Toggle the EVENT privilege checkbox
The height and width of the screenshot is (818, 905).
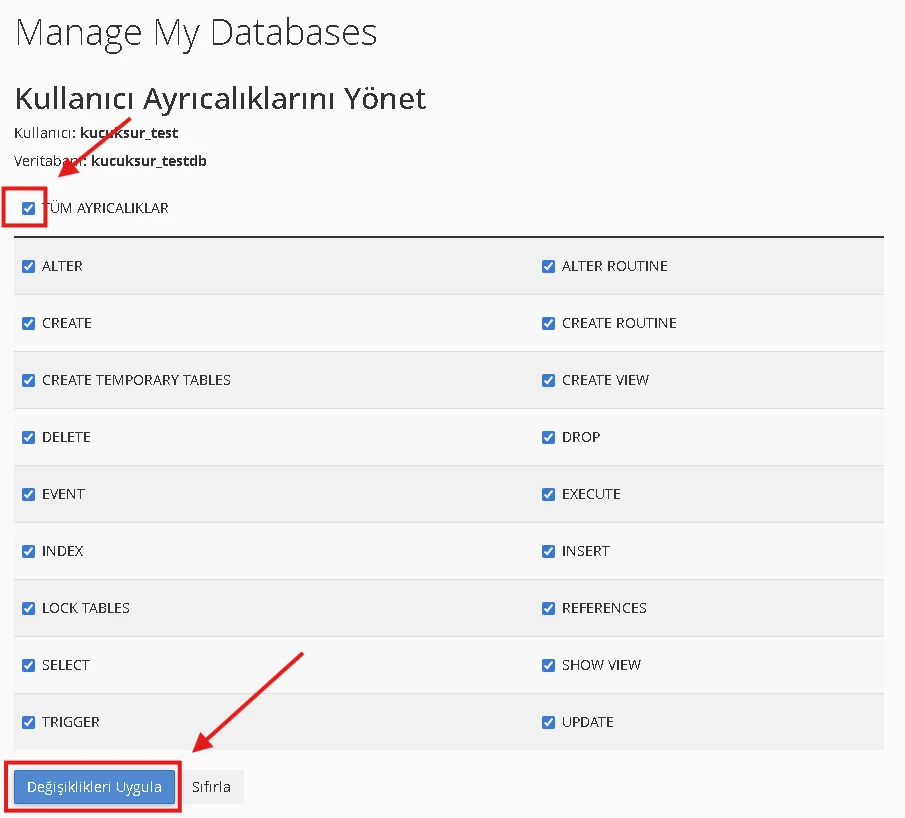pyautogui.click(x=28, y=493)
